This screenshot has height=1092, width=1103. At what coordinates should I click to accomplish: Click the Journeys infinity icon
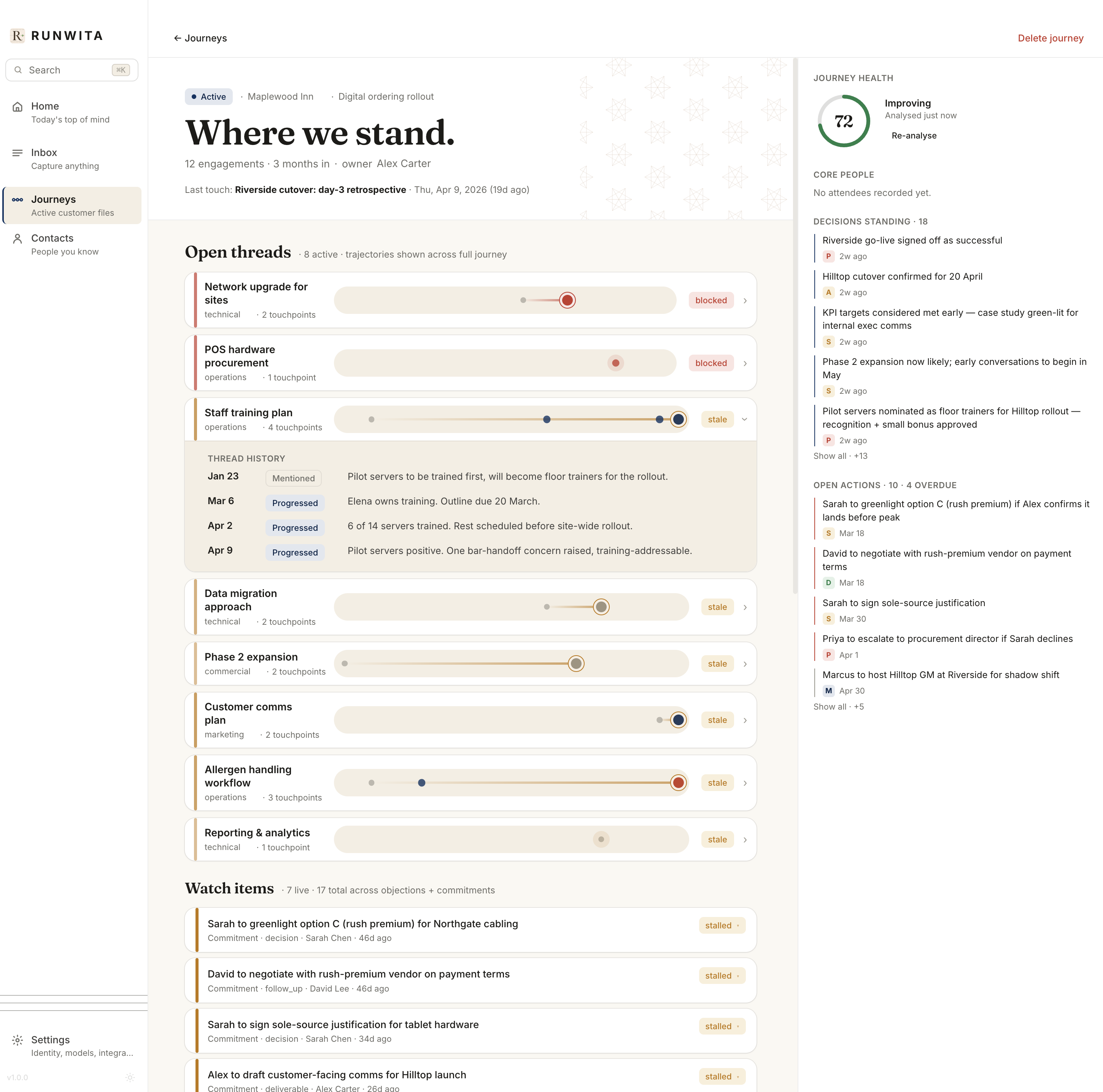pos(18,199)
